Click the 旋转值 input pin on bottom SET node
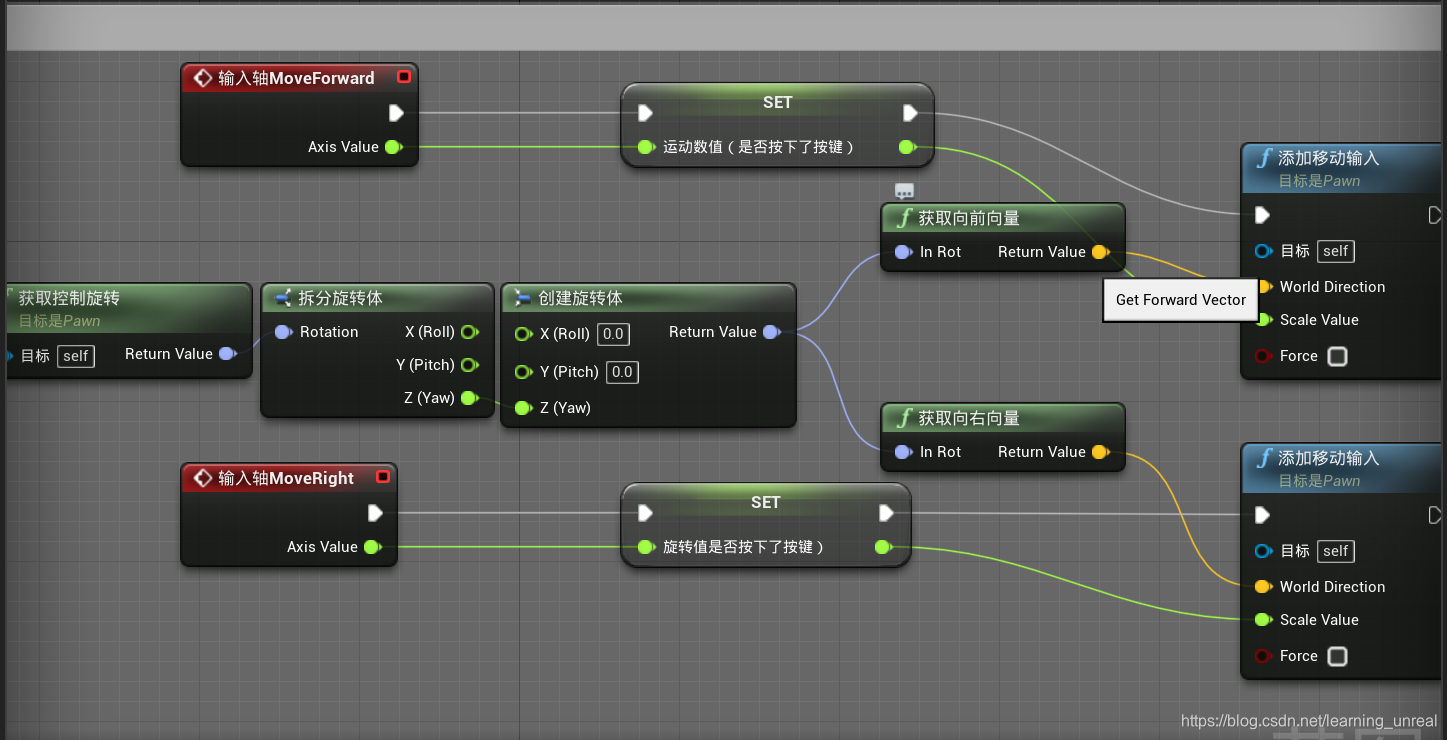 (647, 547)
